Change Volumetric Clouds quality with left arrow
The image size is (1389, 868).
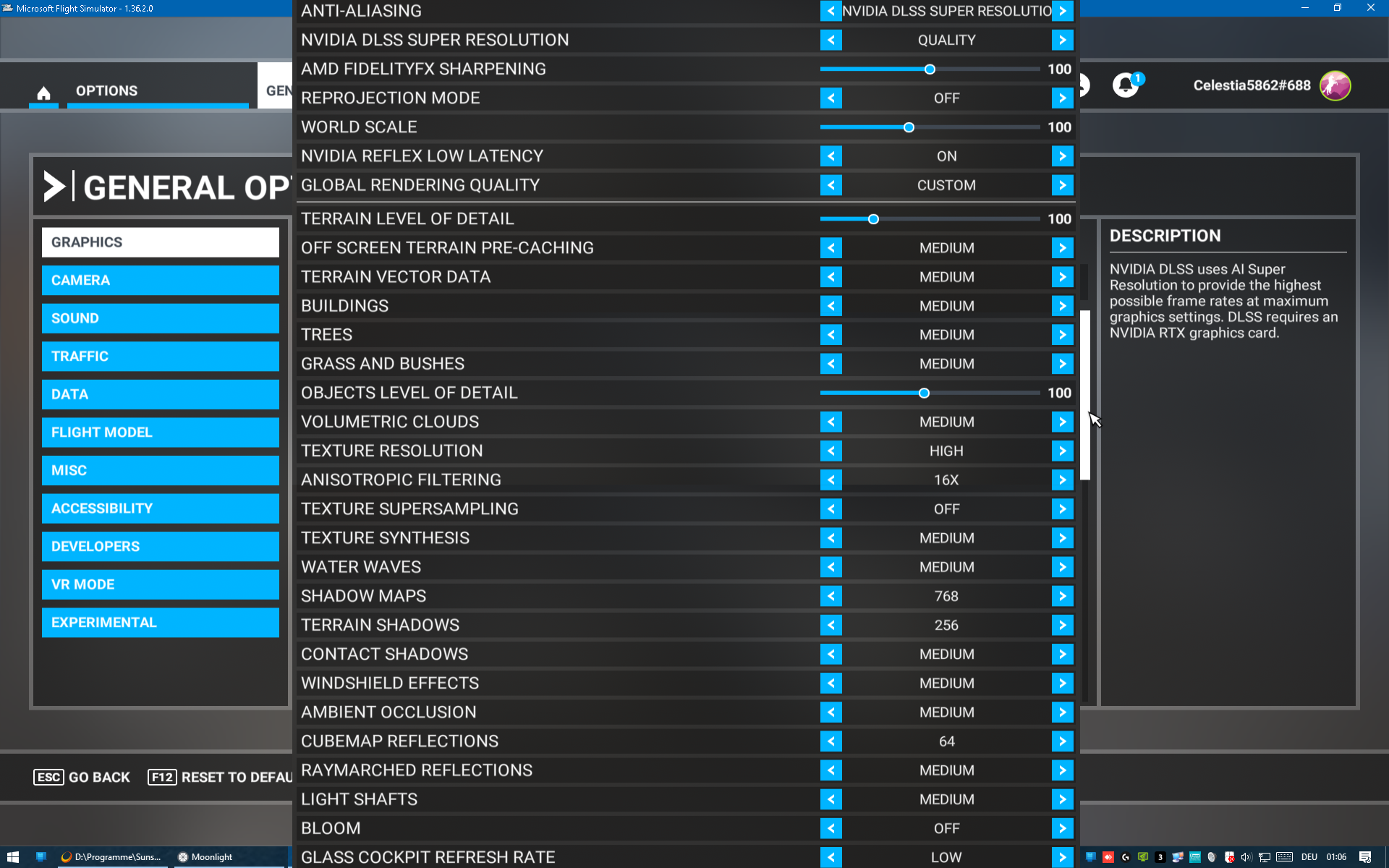831,422
